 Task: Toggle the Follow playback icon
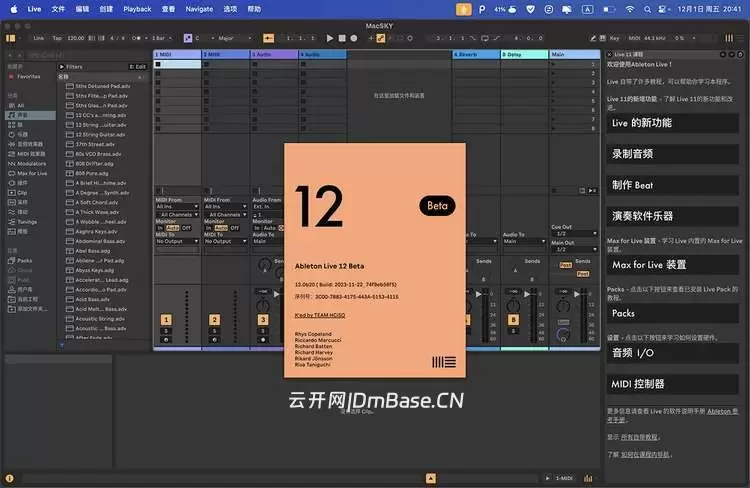click(x=268, y=38)
